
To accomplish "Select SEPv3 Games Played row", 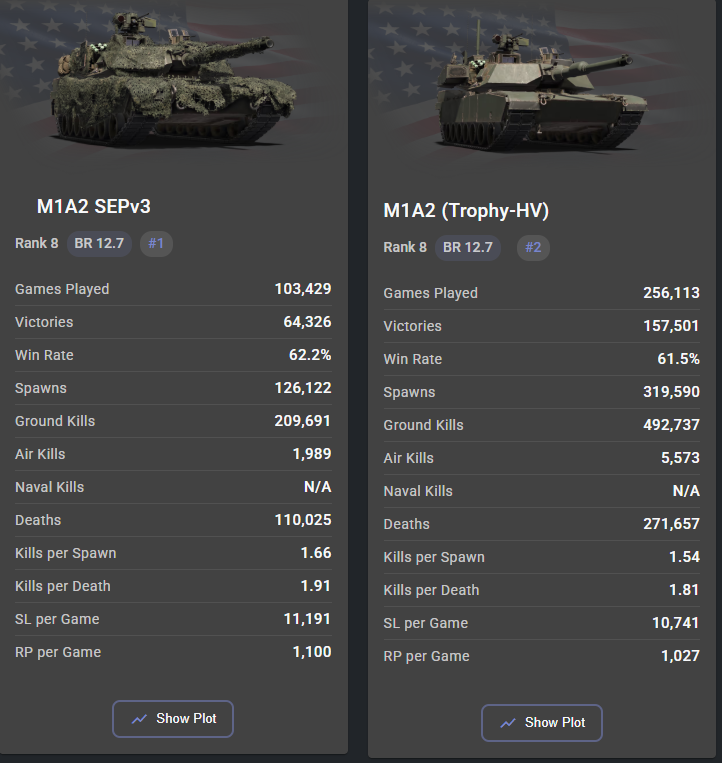I will coord(173,289).
